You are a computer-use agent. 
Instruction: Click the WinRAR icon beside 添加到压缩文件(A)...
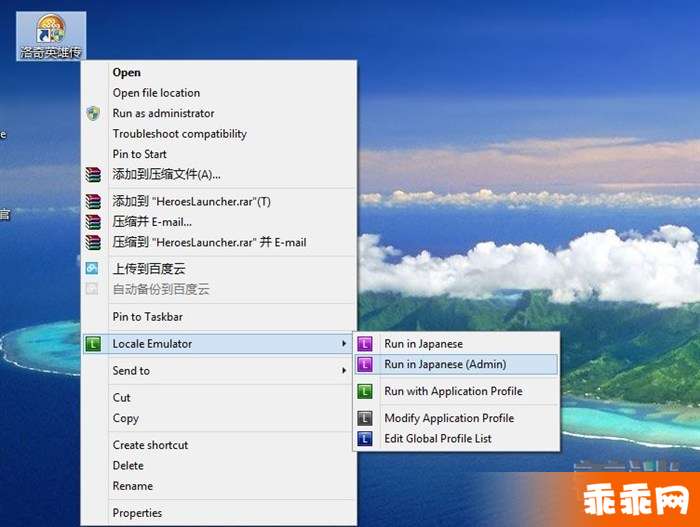(93, 174)
